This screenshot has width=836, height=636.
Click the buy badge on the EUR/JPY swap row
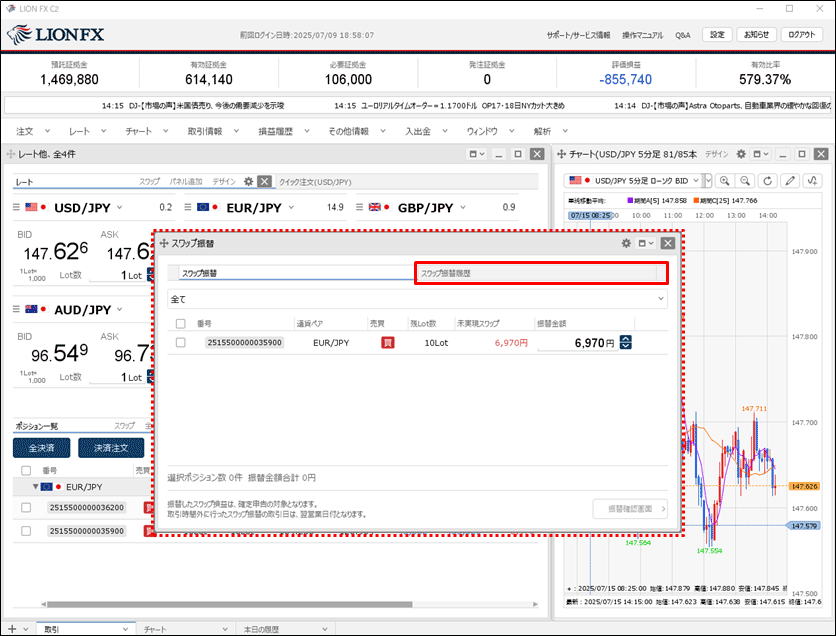click(388, 342)
